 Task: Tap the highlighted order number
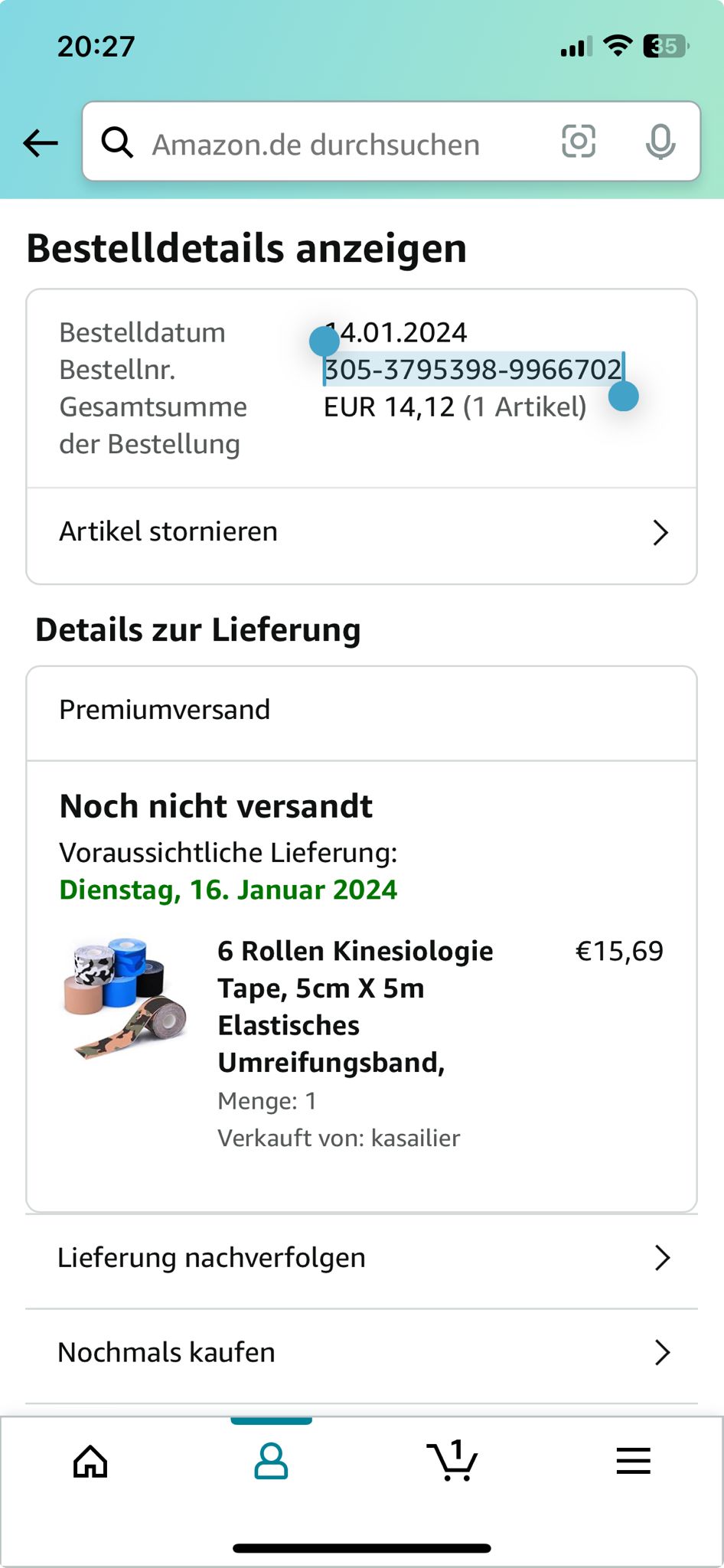tap(473, 370)
